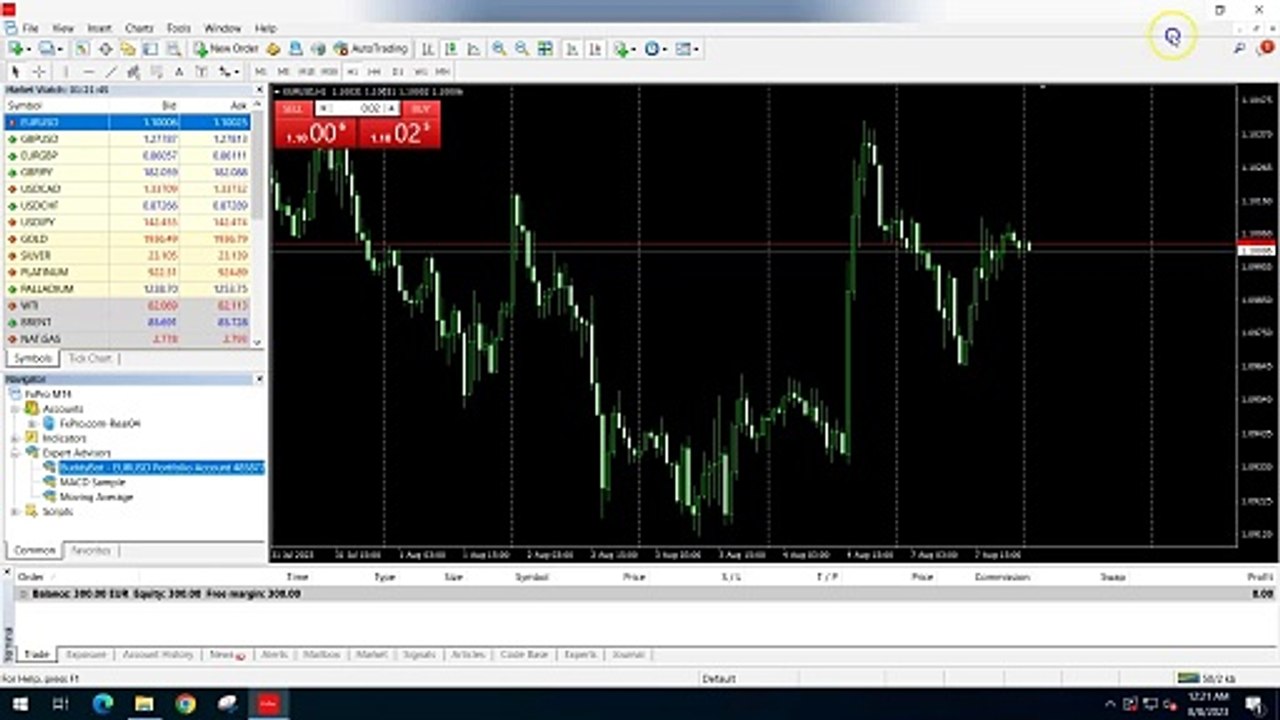Select USDJPY row in Market Watch

[128, 222]
